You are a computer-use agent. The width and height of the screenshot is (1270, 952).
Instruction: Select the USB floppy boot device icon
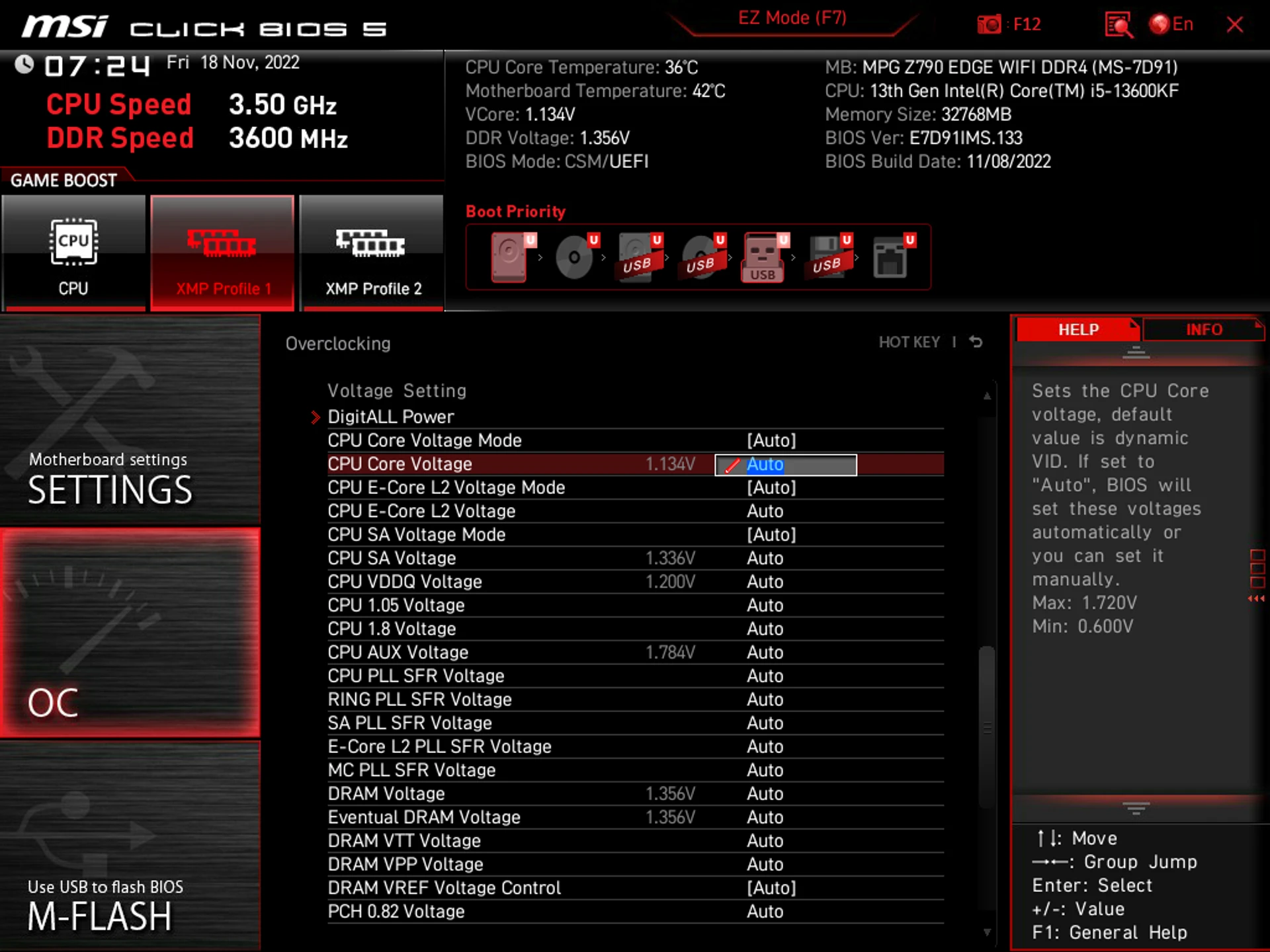pos(829,257)
